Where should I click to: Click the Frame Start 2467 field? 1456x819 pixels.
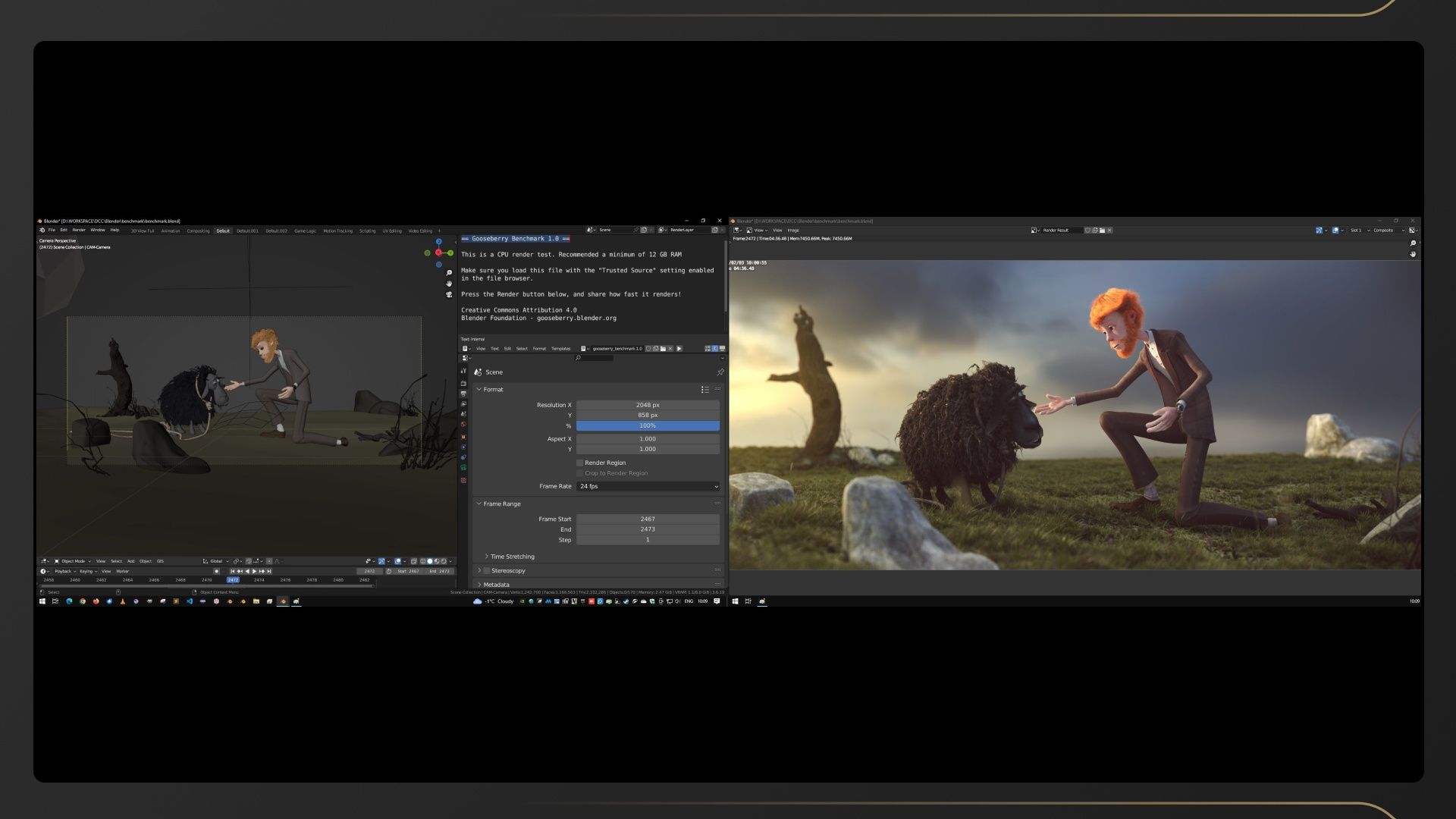648,519
